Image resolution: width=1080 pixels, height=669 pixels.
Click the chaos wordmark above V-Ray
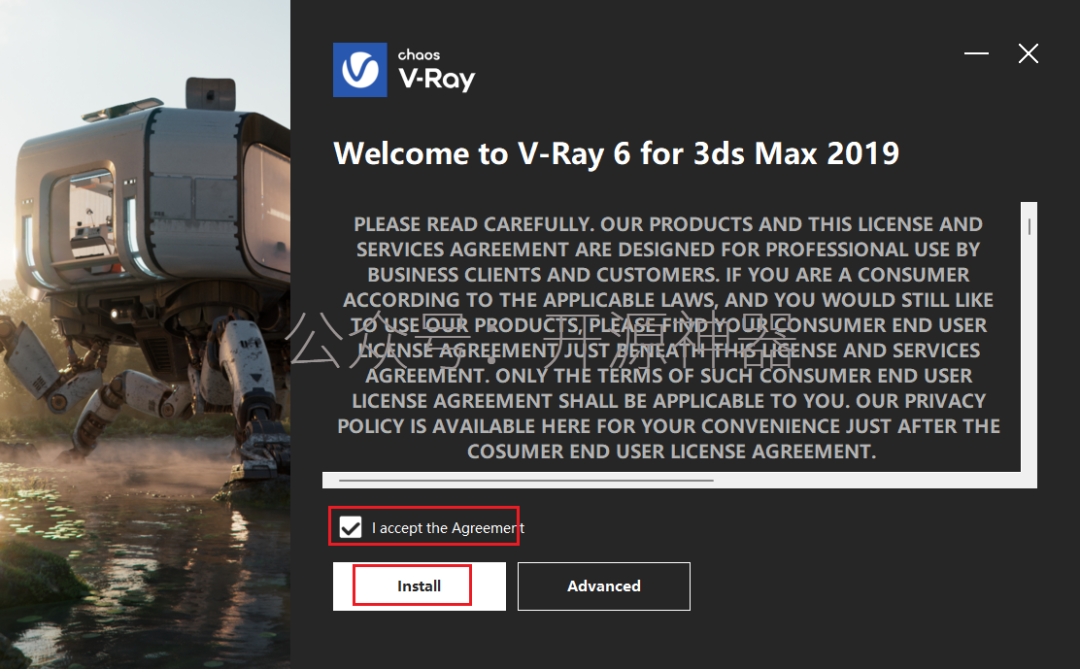point(419,54)
